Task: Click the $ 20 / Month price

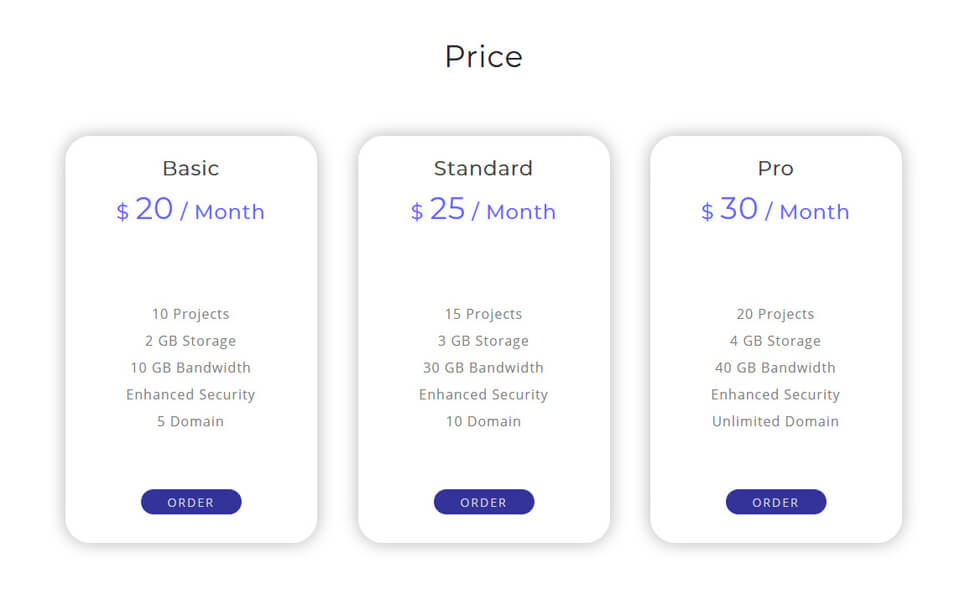Action: [190, 210]
